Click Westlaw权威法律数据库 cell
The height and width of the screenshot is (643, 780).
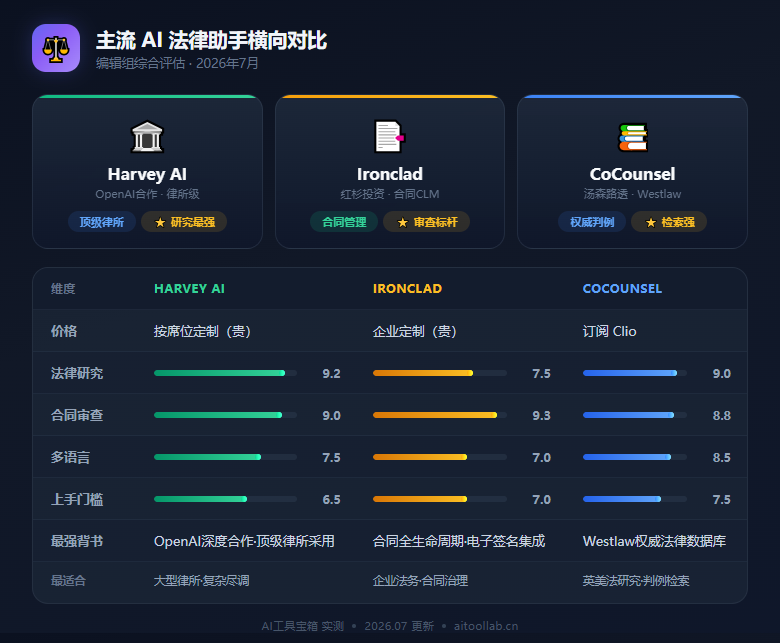coord(654,541)
